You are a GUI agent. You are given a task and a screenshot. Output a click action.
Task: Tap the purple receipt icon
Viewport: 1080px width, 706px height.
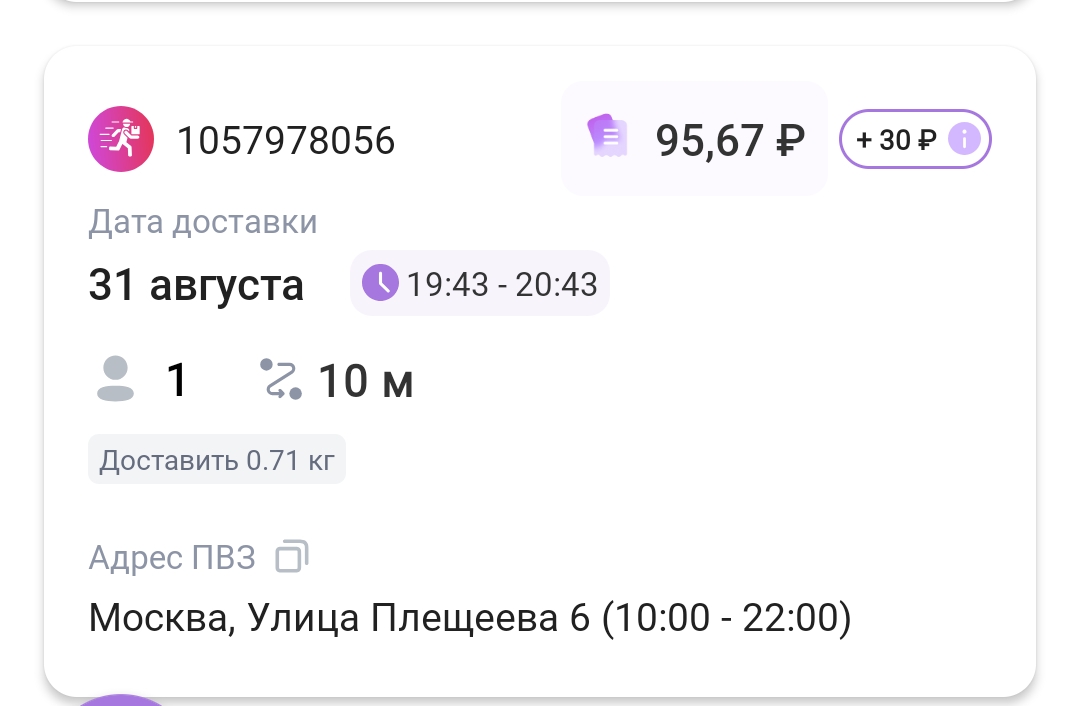607,138
